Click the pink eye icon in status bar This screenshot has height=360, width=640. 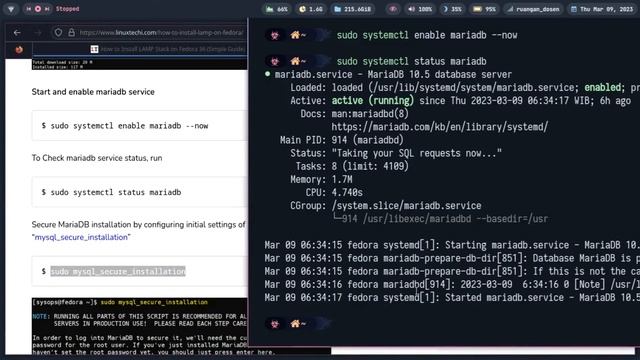[x=393, y=9]
